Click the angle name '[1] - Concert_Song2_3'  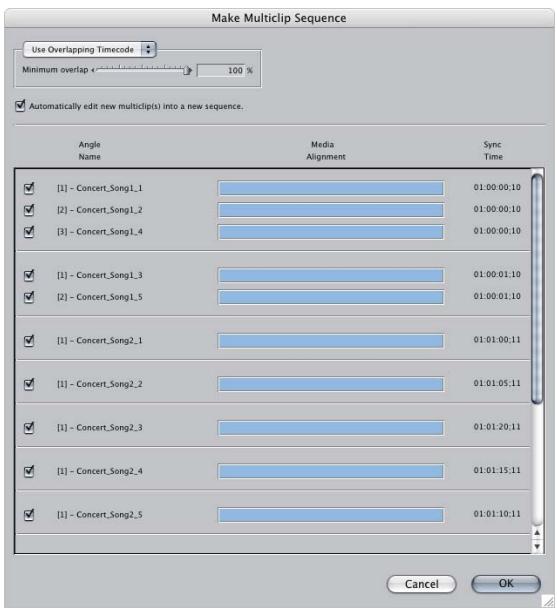(100, 428)
